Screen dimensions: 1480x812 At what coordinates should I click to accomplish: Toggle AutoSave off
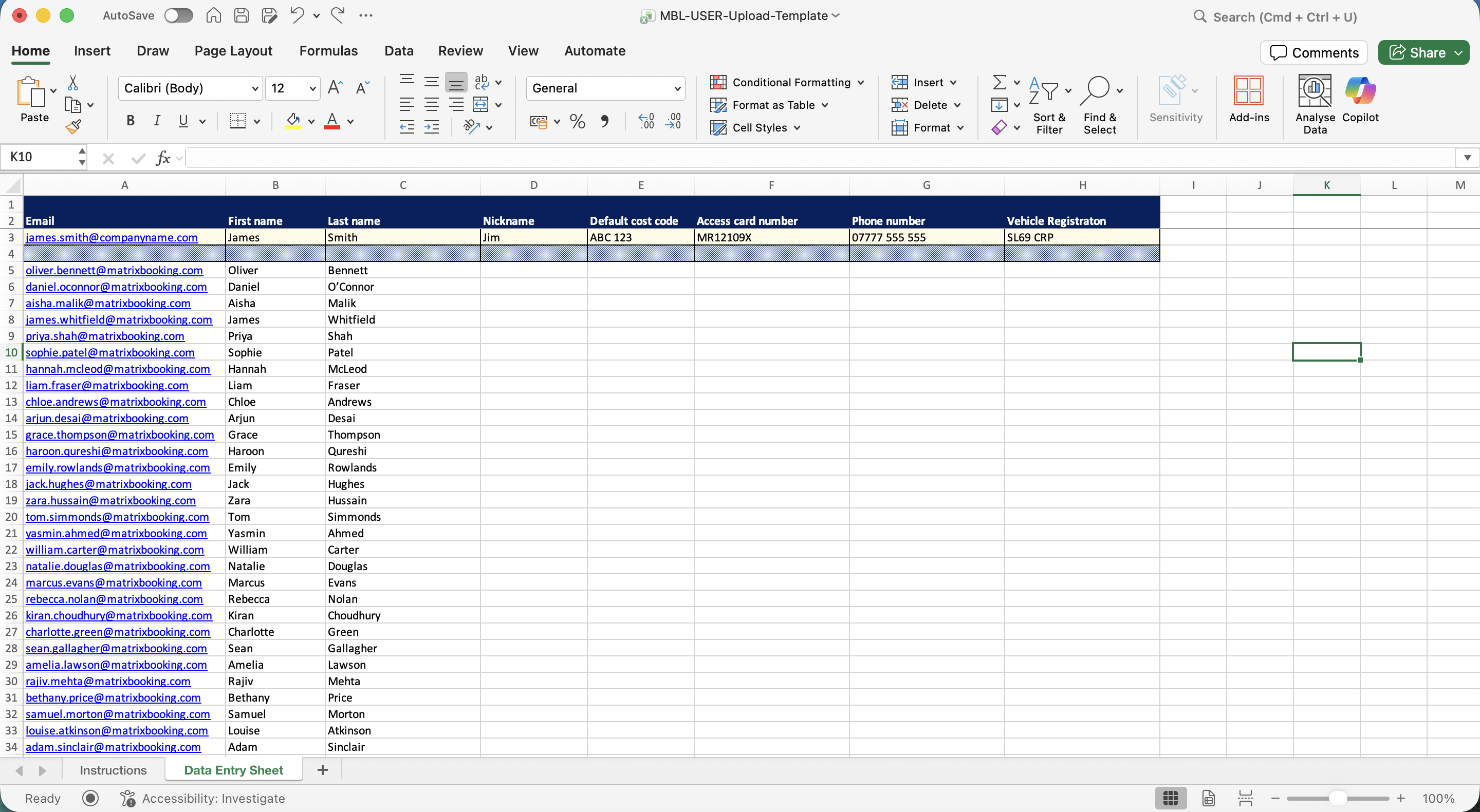(x=178, y=15)
